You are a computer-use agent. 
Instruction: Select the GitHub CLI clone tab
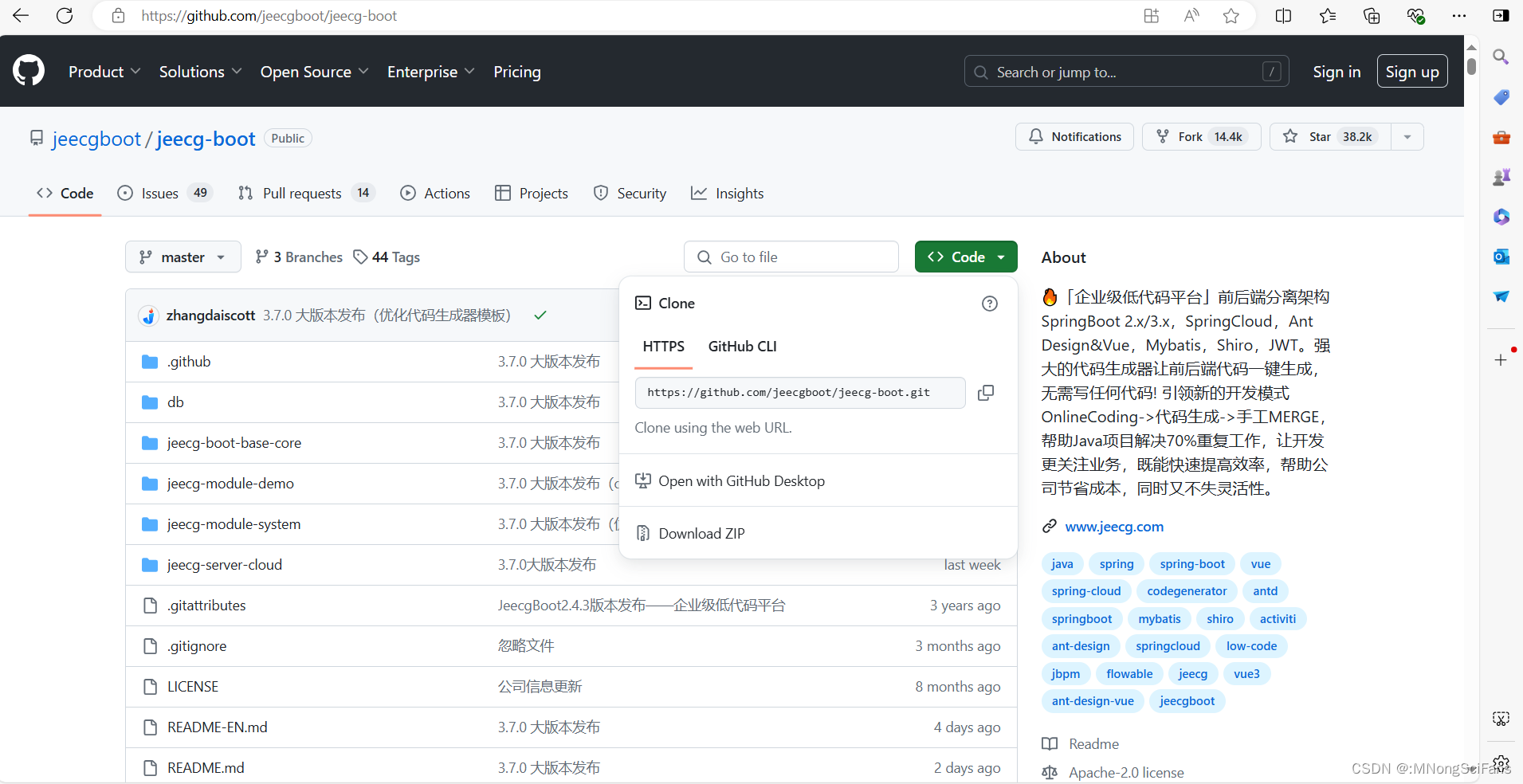point(742,347)
